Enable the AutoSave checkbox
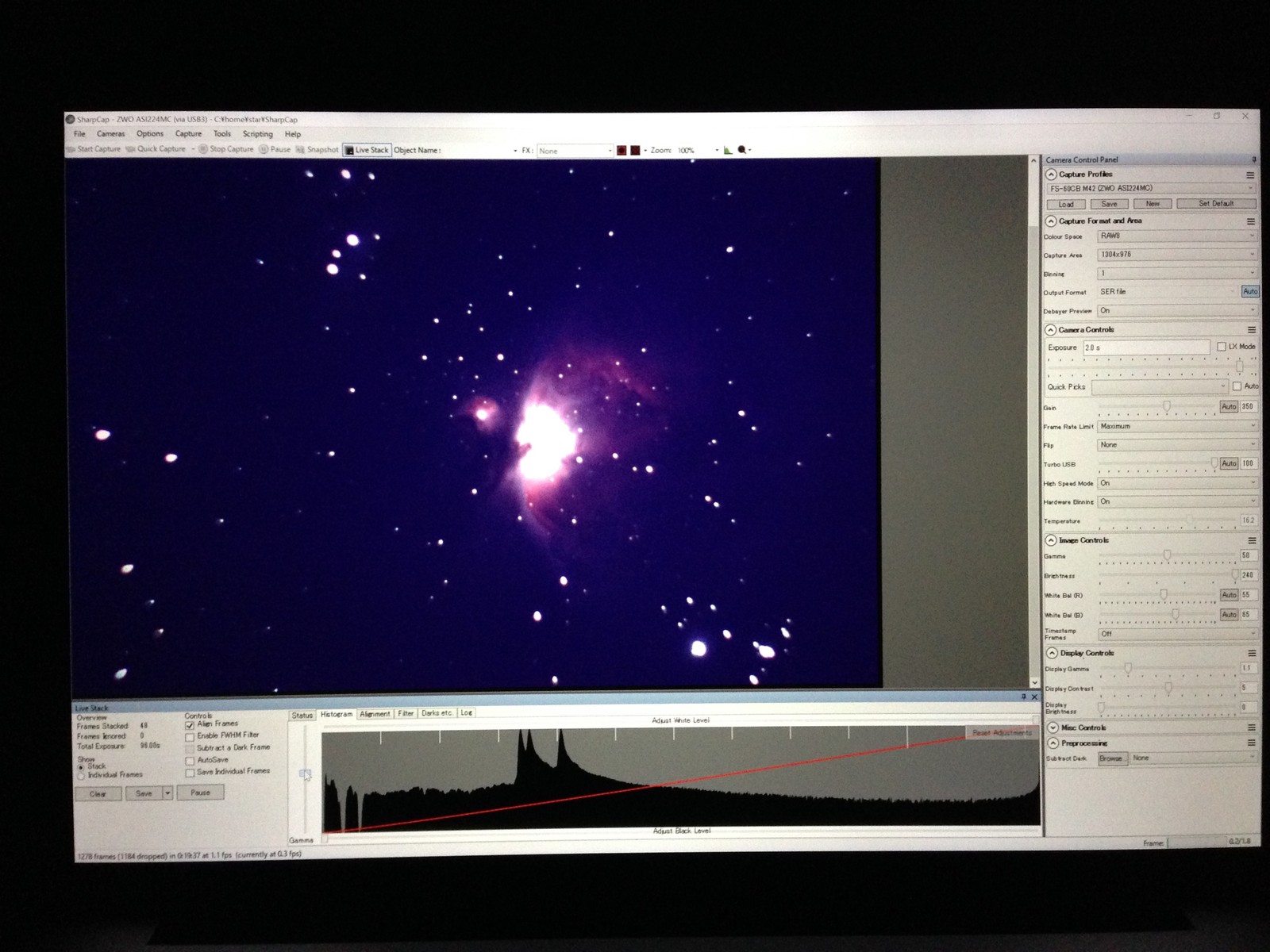1270x952 pixels. coord(190,761)
